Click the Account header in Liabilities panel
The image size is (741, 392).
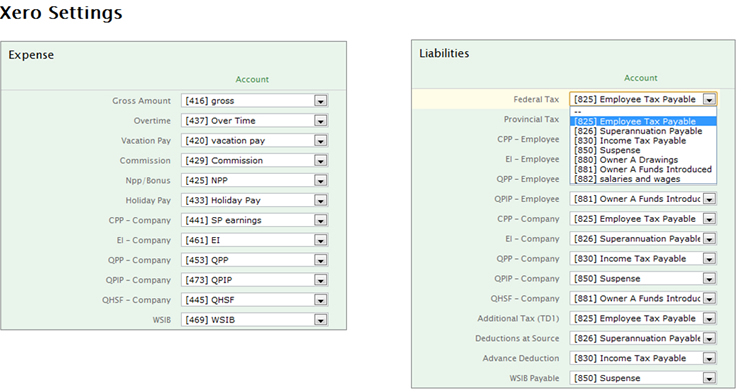640,78
